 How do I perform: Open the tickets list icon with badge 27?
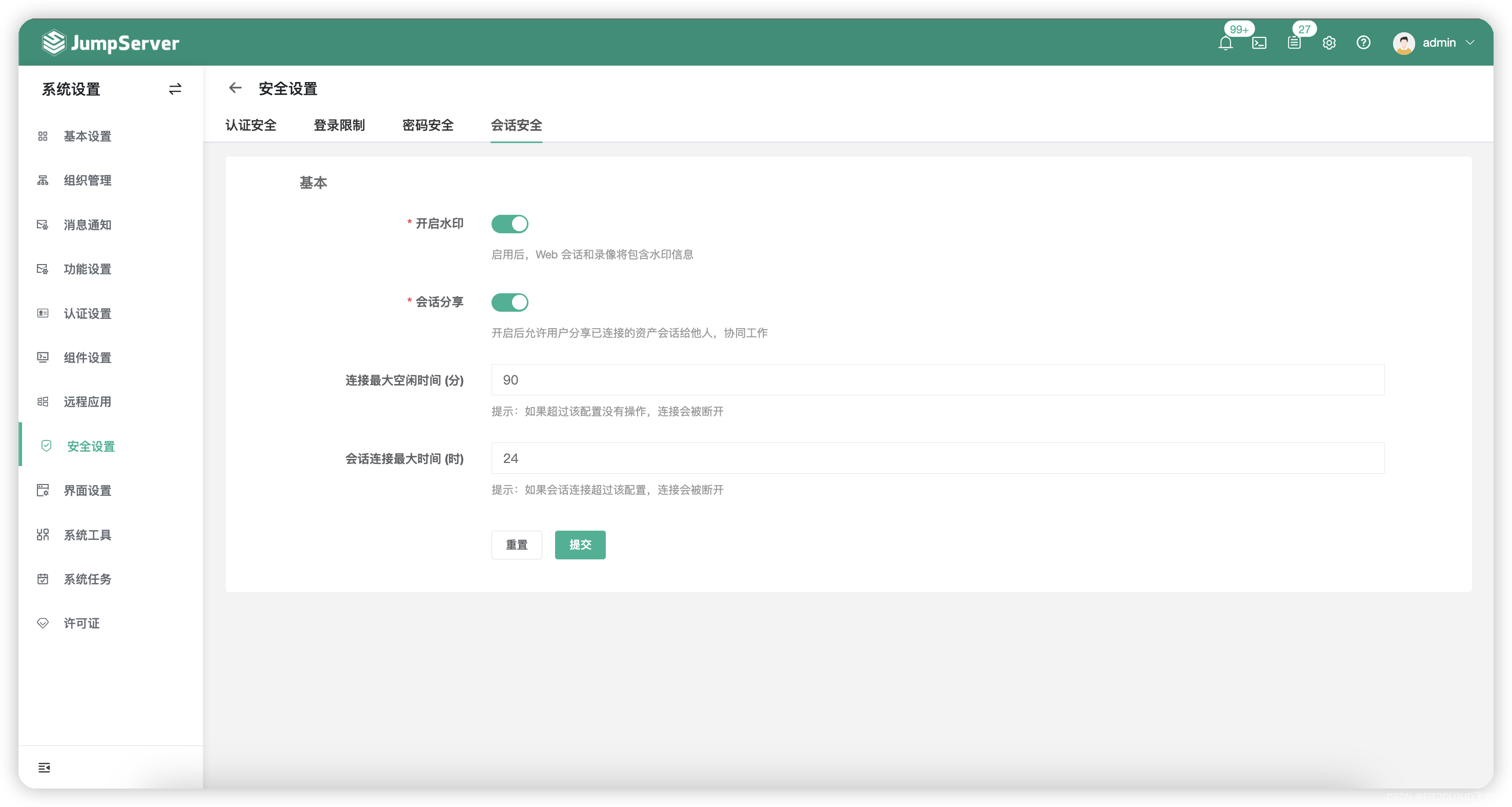(x=1294, y=43)
